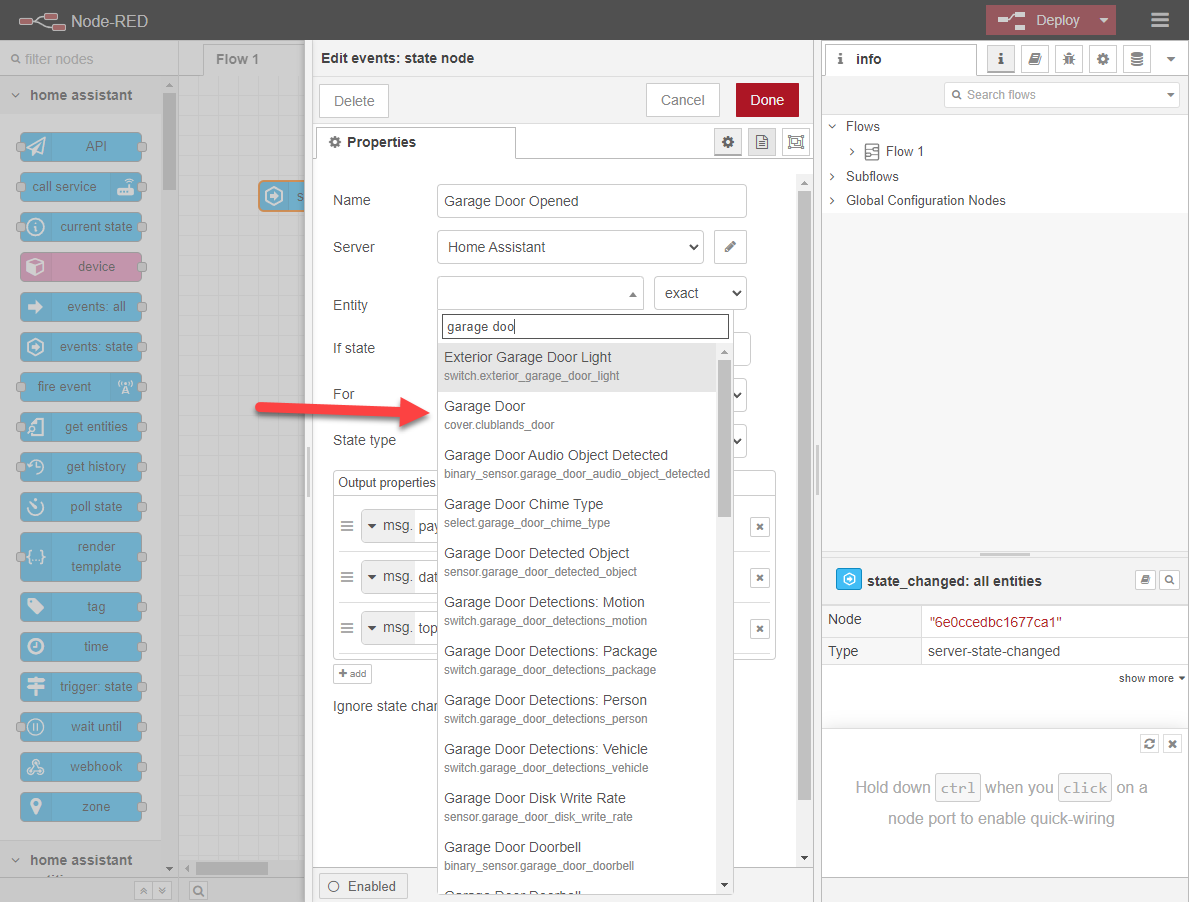This screenshot has height=902, width=1189.
Task: Click the Done button to save
Action: pyautogui.click(x=767, y=100)
